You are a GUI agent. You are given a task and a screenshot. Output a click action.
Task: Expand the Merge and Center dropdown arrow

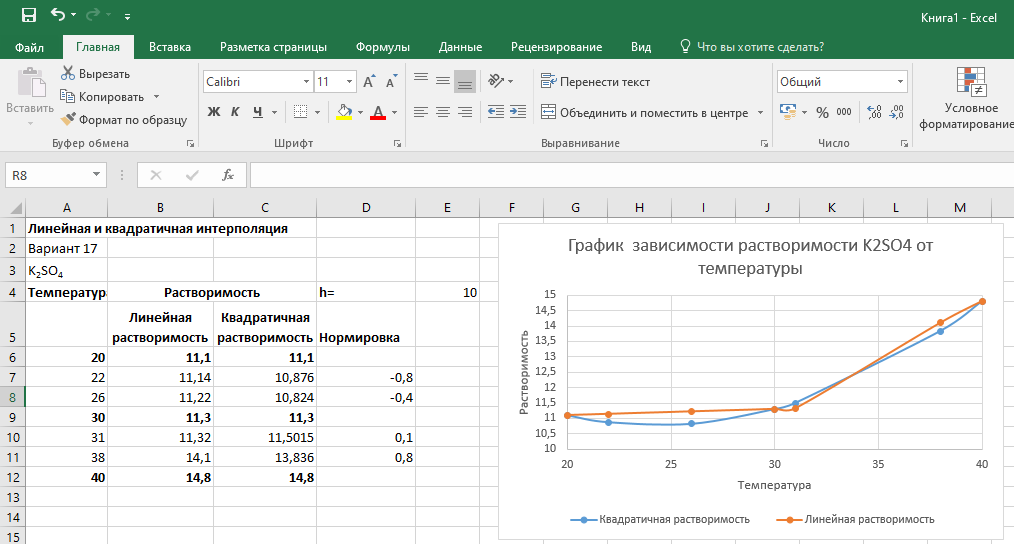(x=761, y=113)
